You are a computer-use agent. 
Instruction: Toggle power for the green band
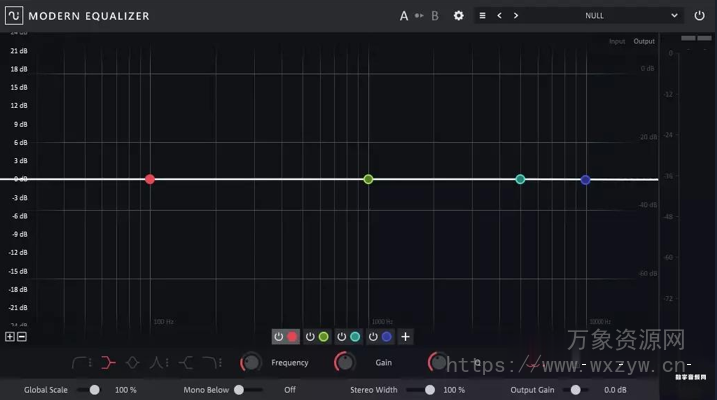pyautogui.click(x=310, y=337)
